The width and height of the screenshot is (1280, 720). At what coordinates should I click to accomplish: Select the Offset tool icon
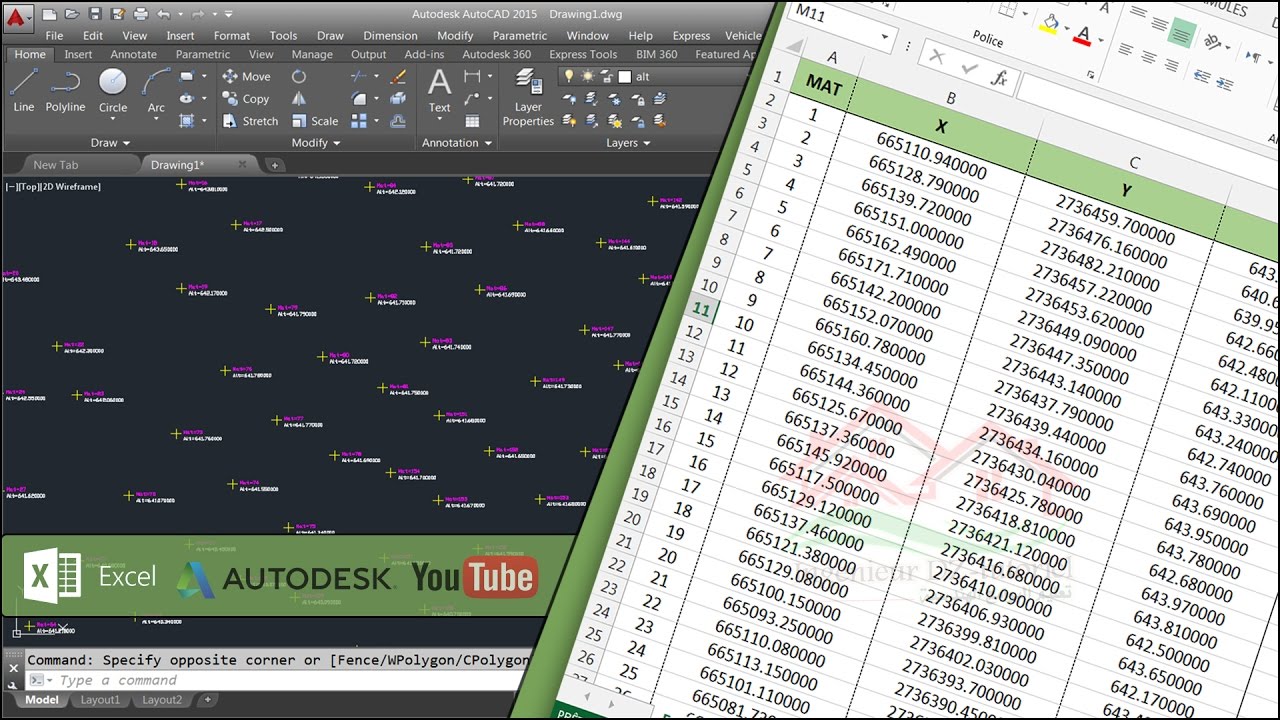coord(398,121)
